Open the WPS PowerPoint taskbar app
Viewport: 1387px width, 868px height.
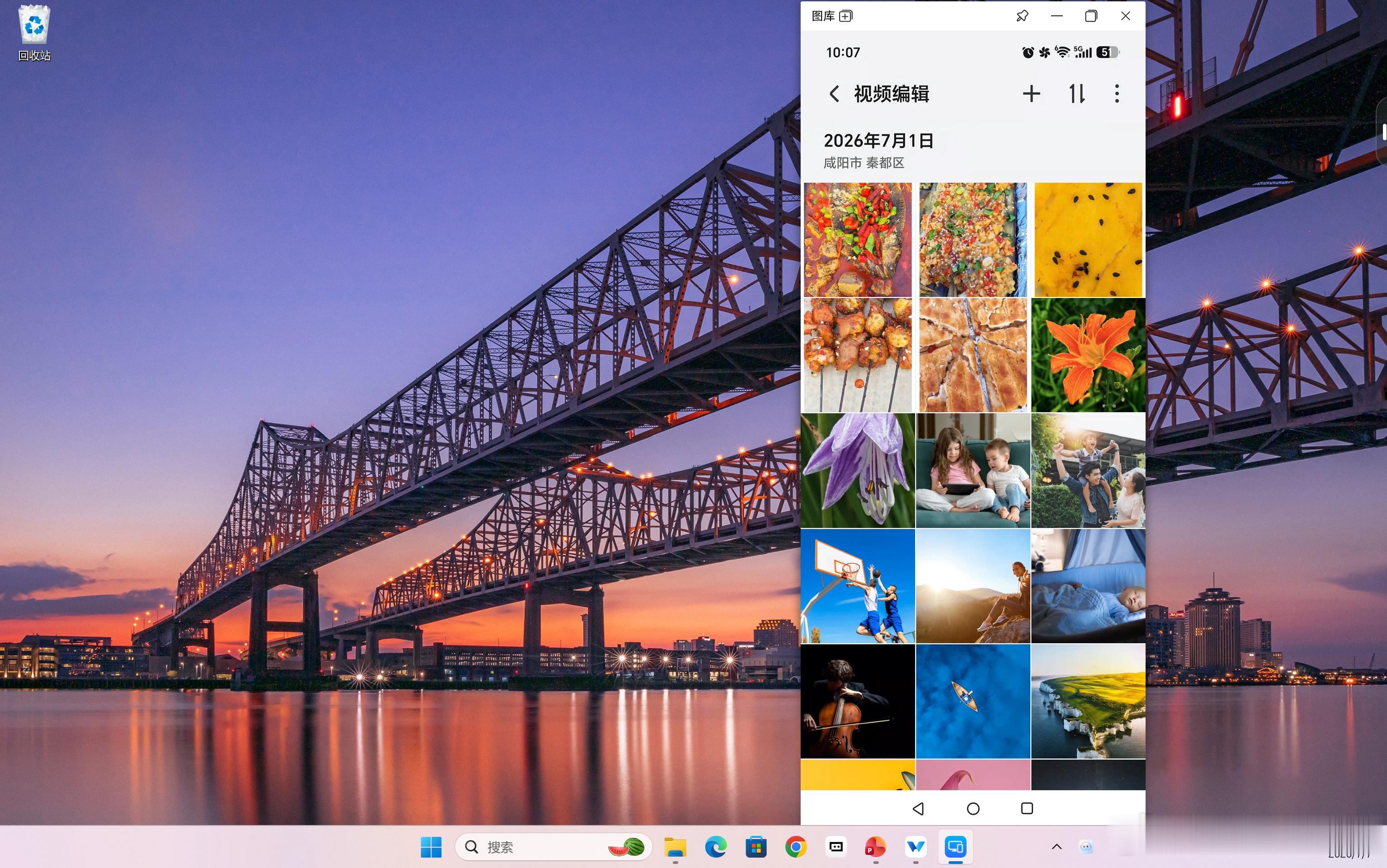pos(876,847)
